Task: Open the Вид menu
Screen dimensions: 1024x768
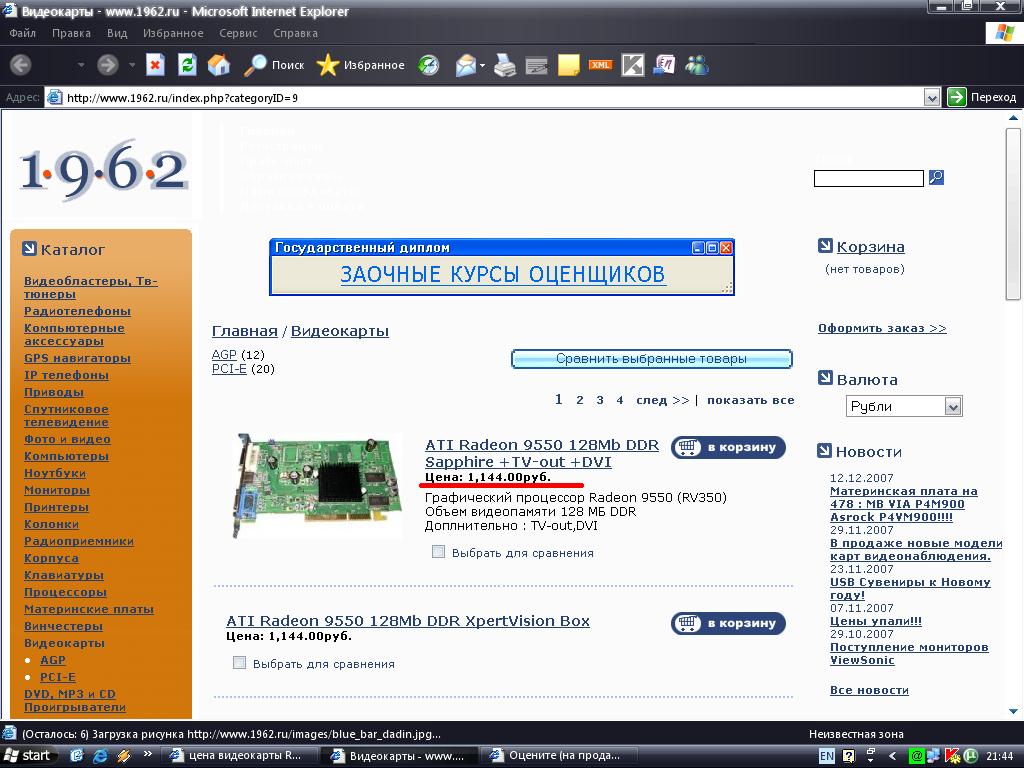Action: [x=117, y=33]
